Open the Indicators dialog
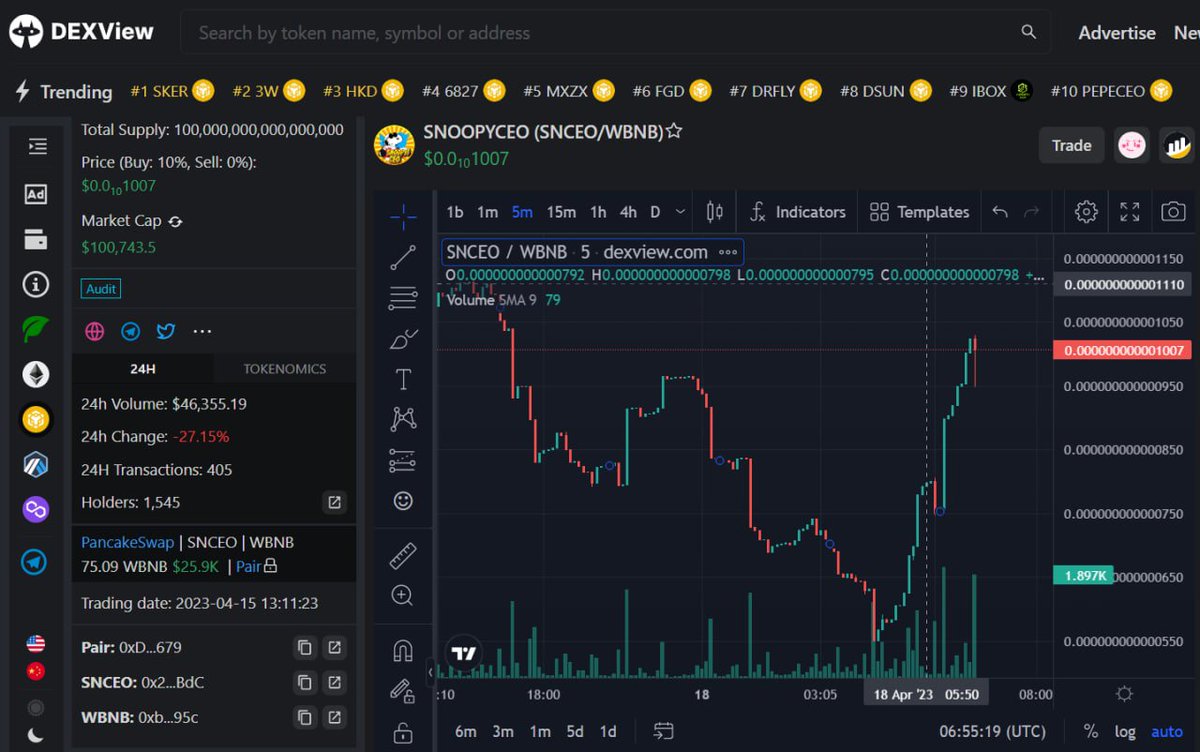1200x752 pixels. pos(798,211)
